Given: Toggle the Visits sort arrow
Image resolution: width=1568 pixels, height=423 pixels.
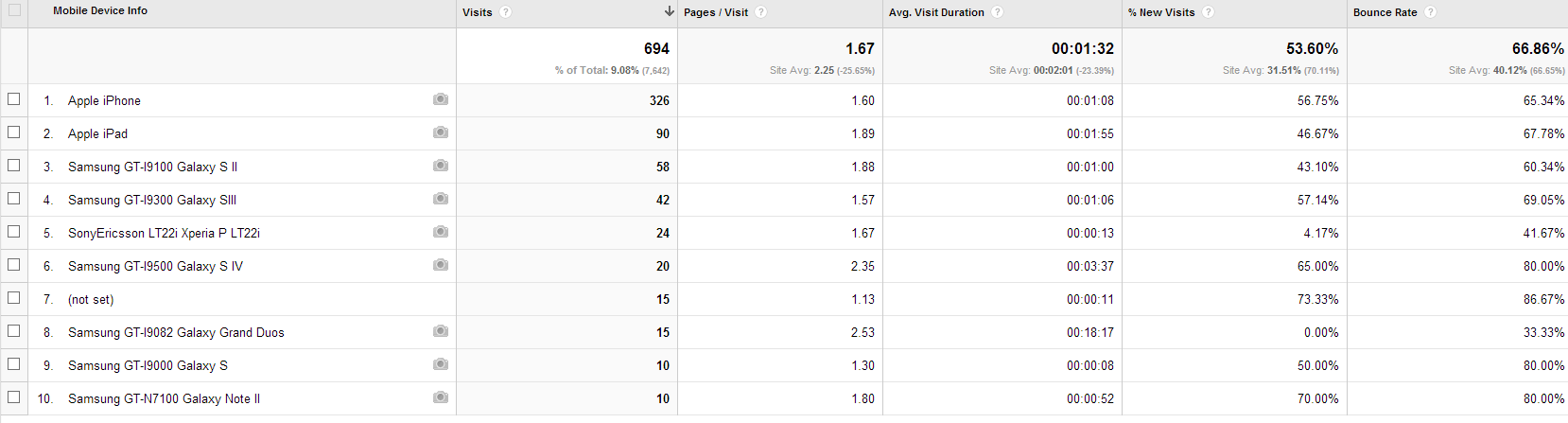Looking at the screenshot, I should click(x=670, y=11).
